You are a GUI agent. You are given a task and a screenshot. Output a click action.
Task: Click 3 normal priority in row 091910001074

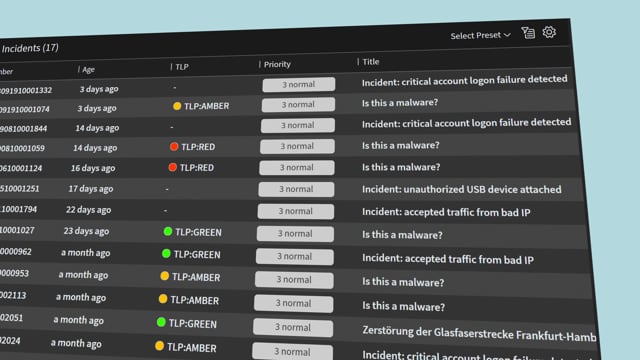click(298, 104)
